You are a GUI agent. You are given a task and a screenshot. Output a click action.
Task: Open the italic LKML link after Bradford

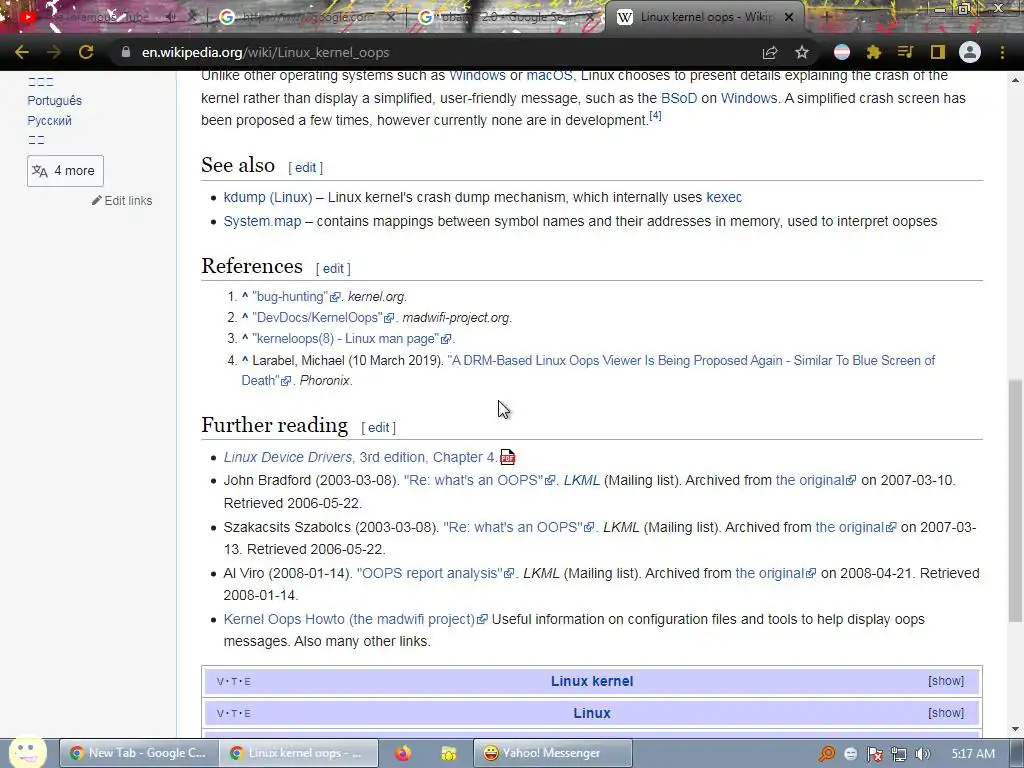(581, 480)
